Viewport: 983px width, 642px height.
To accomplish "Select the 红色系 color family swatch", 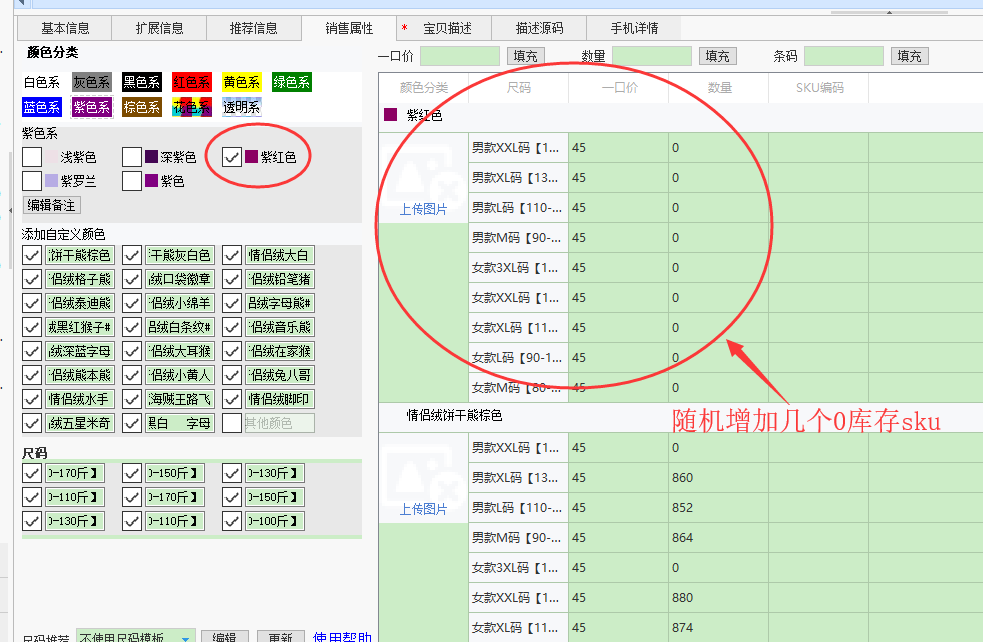I will tap(191, 82).
